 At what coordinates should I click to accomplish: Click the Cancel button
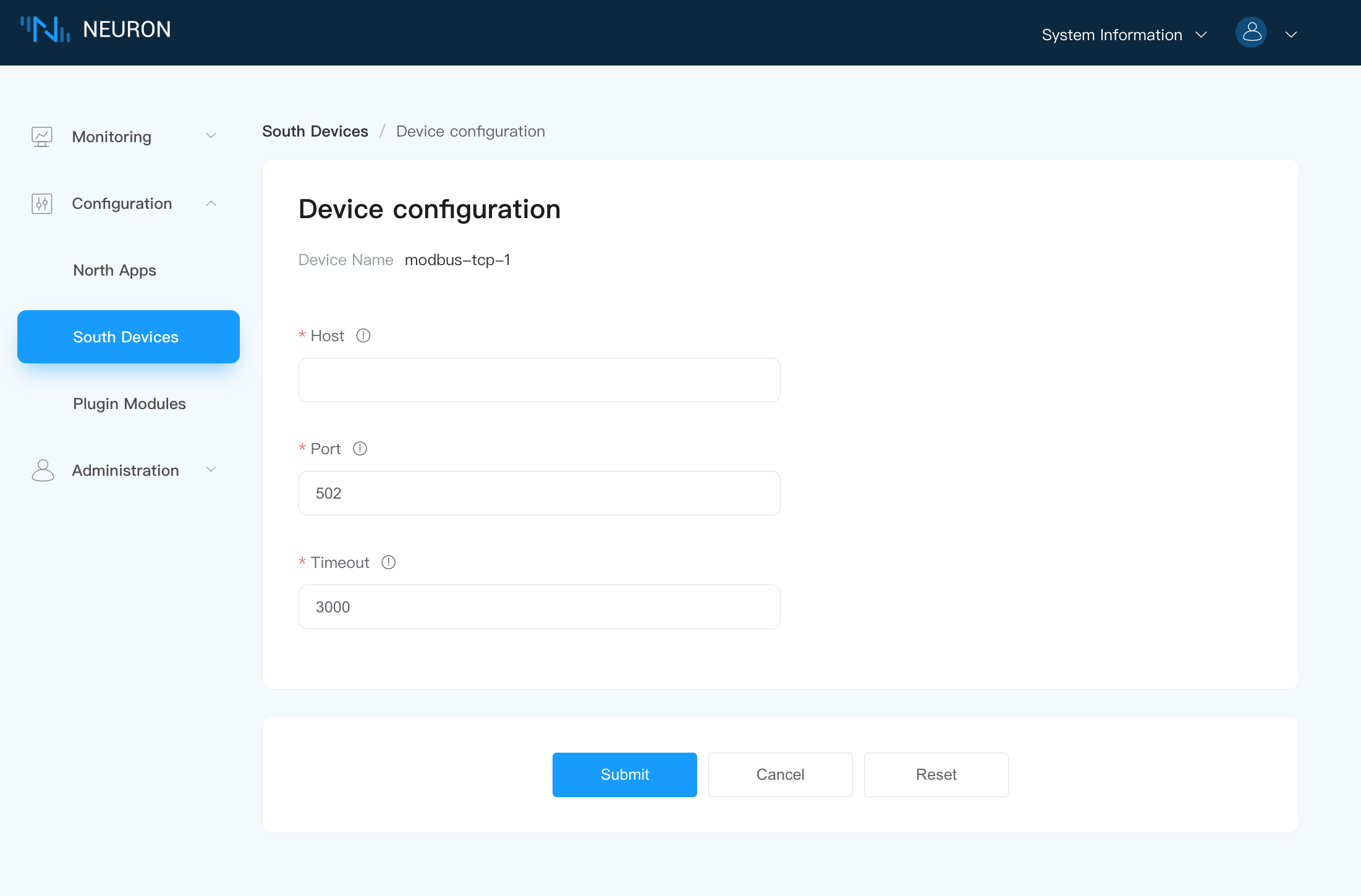pyautogui.click(x=780, y=775)
